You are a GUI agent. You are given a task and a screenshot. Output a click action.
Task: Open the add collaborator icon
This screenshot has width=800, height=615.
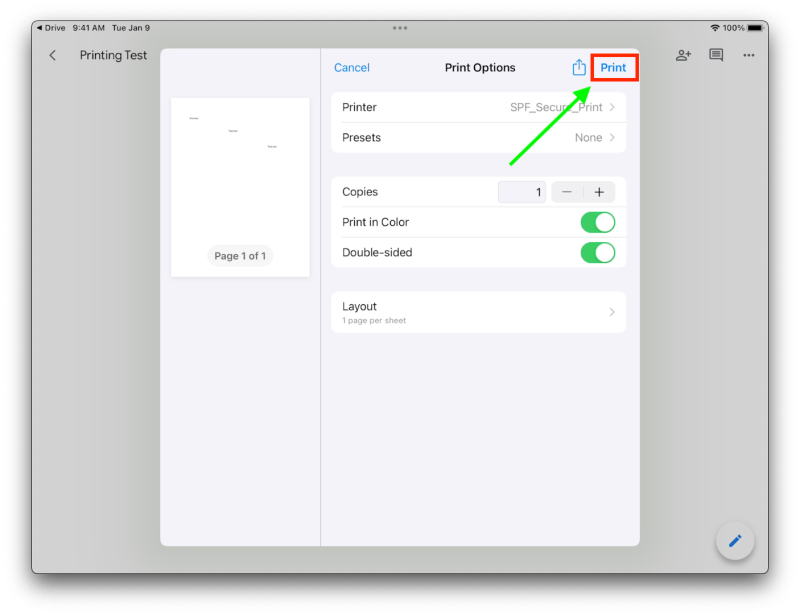pos(683,56)
